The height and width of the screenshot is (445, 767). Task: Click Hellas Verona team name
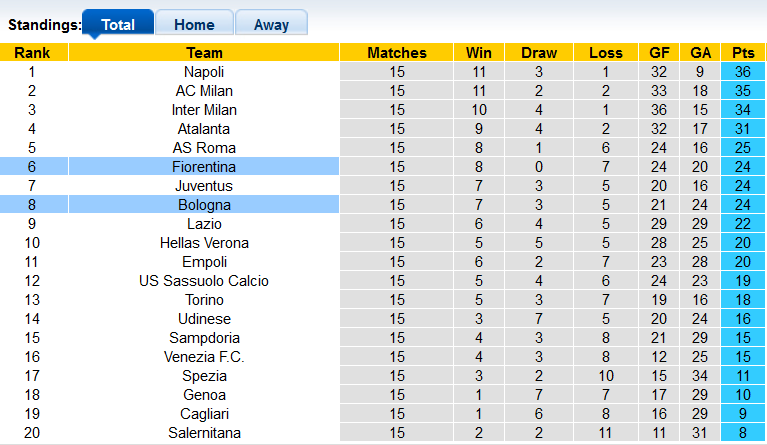pos(204,243)
